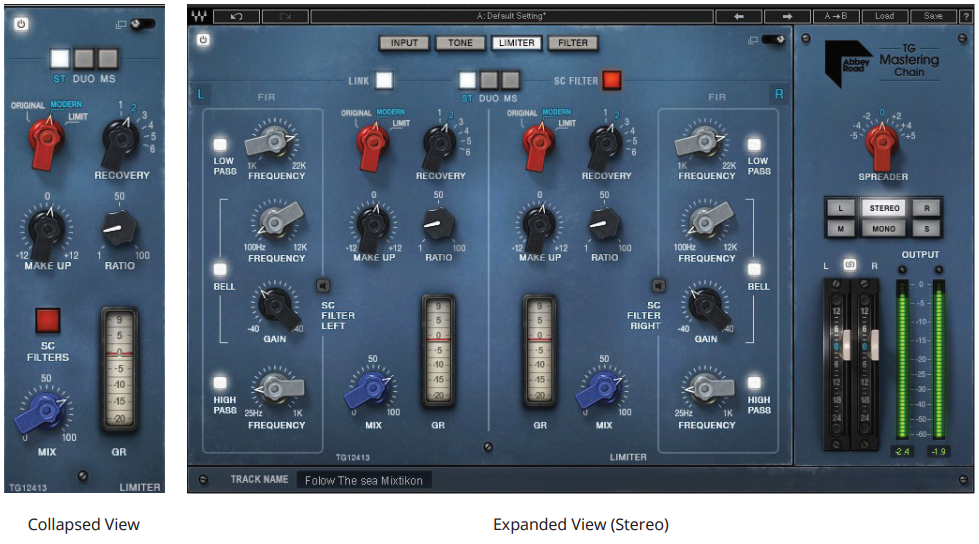Enable the left channel Bell filter
Image resolution: width=979 pixels, height=544 pixels.
pyautogui.click(x=220, y=270)
